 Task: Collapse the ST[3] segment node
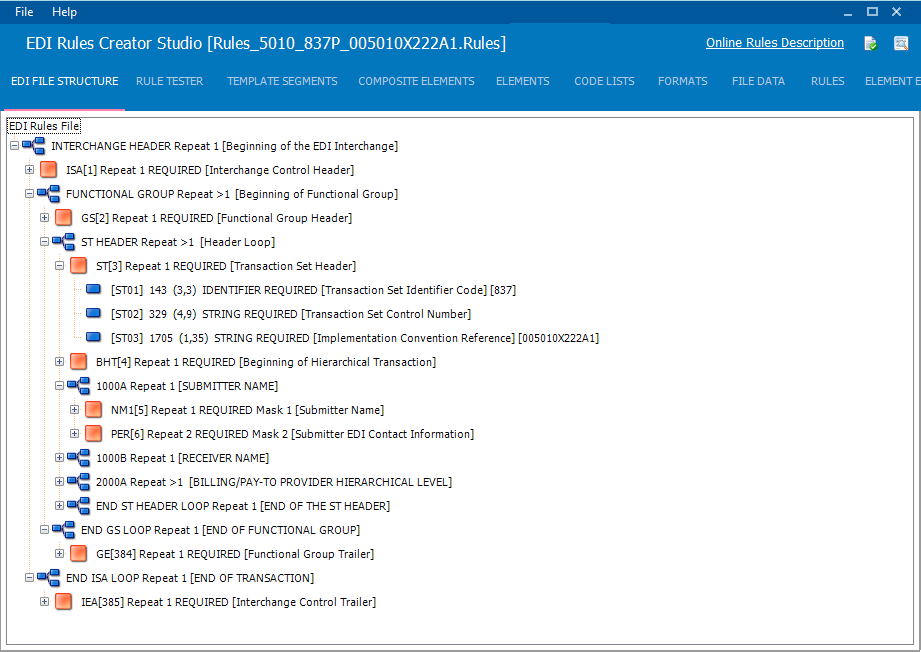click(x=59, y=265)
